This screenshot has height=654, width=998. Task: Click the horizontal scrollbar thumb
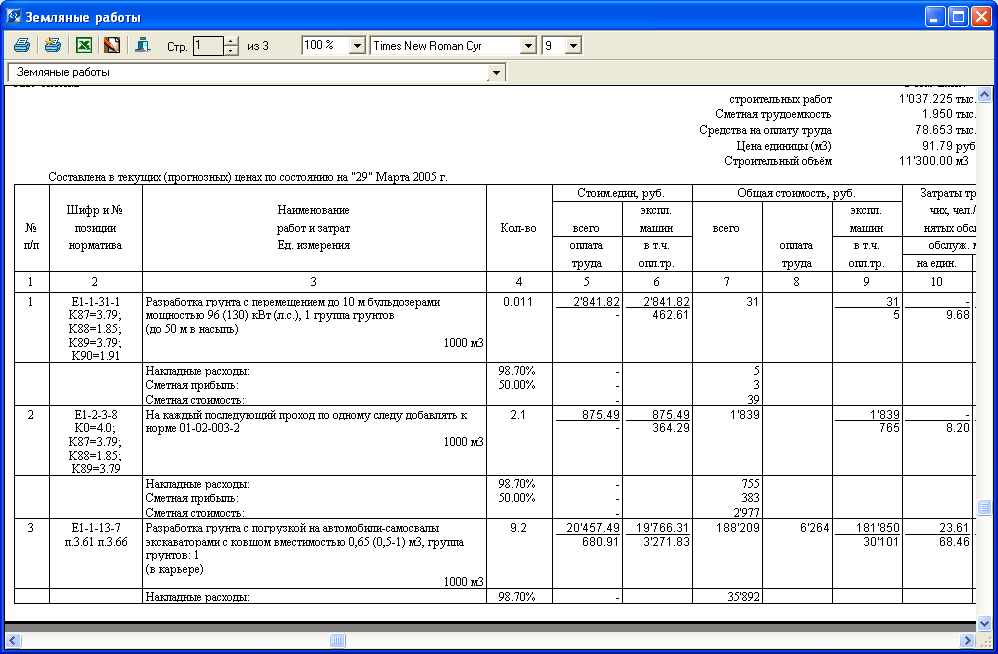[x=338, y=640]
